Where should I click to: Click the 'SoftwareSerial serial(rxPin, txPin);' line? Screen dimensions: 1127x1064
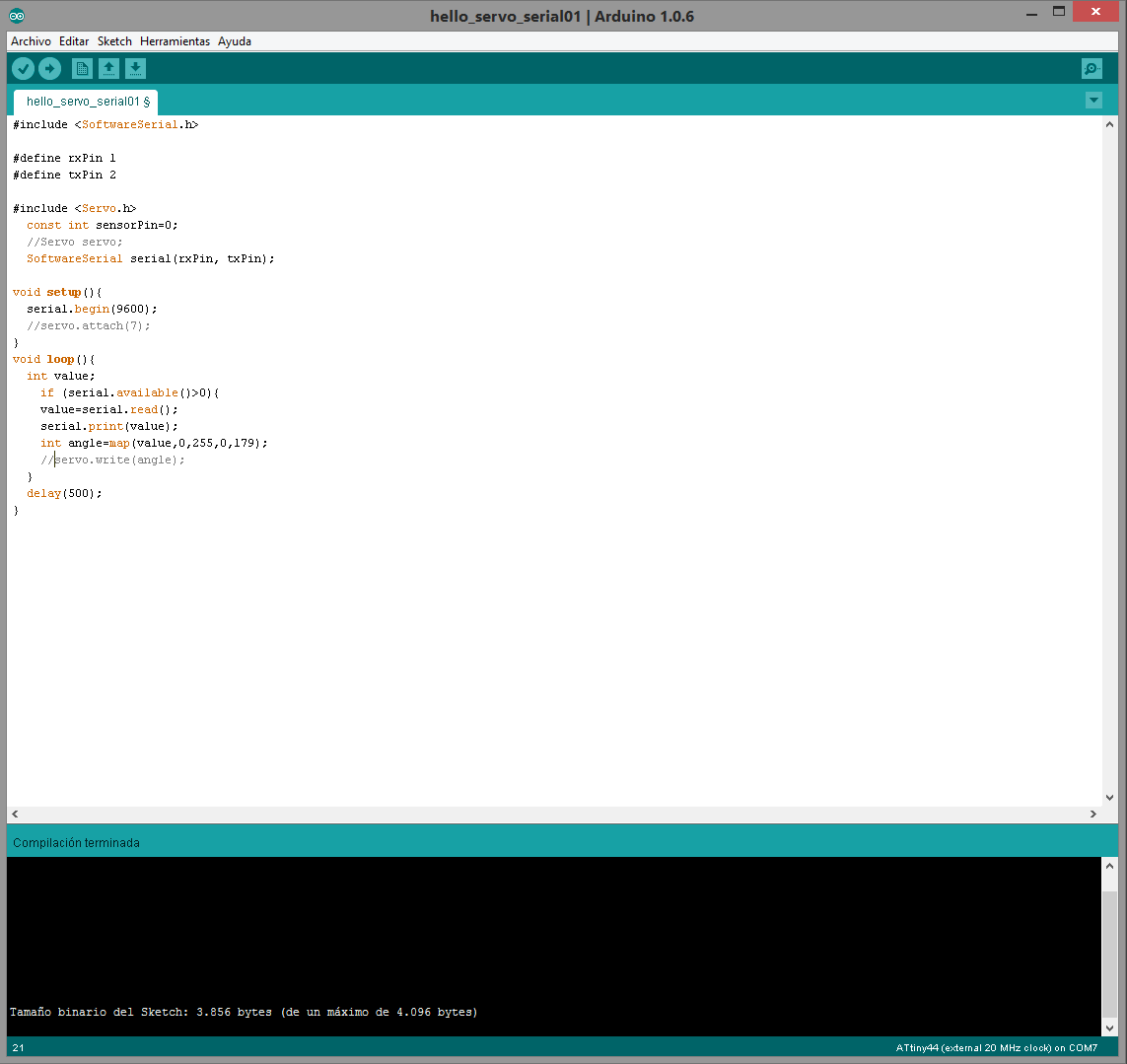[151, 258]
